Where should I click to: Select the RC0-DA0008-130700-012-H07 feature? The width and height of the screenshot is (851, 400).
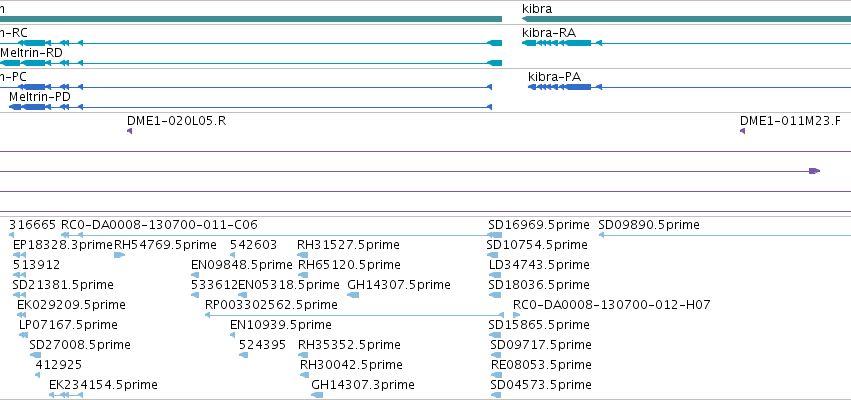pos(517,315)
